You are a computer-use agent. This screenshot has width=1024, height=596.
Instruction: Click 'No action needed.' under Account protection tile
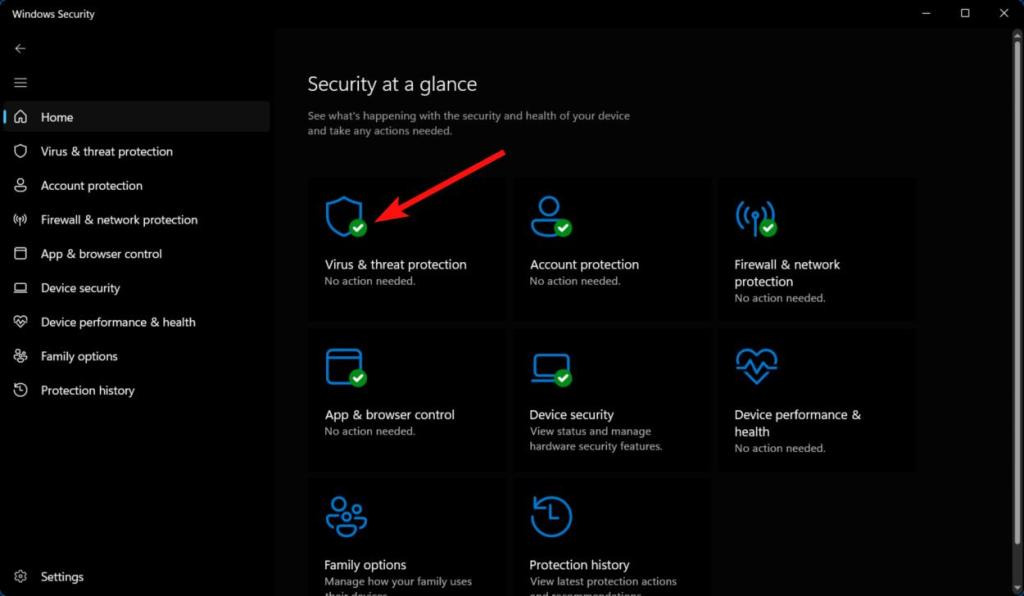575,281
